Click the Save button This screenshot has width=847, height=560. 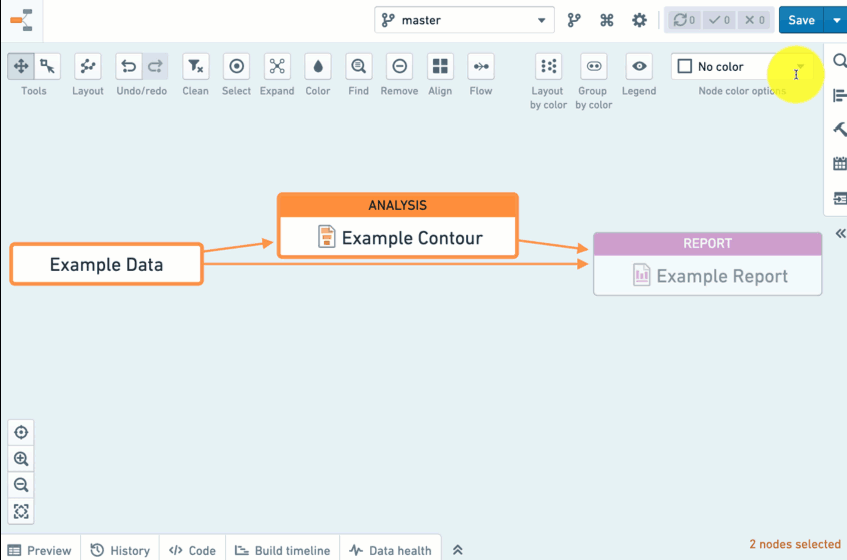[801, 20]
